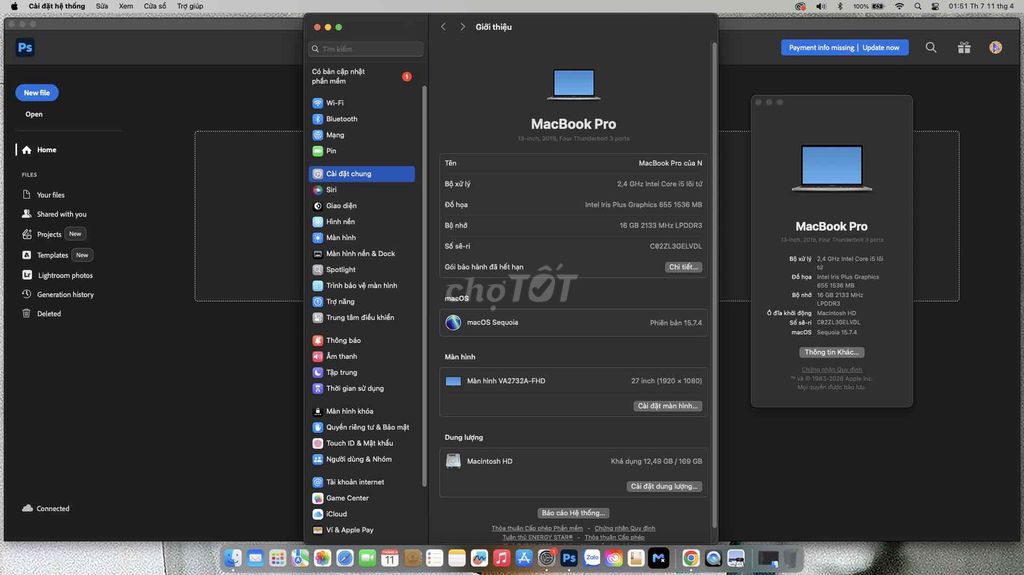The height and width of the screenshot is (575, 1024).
Task: Open Chứng nhận Quy định link
Action: pos(624,528)
